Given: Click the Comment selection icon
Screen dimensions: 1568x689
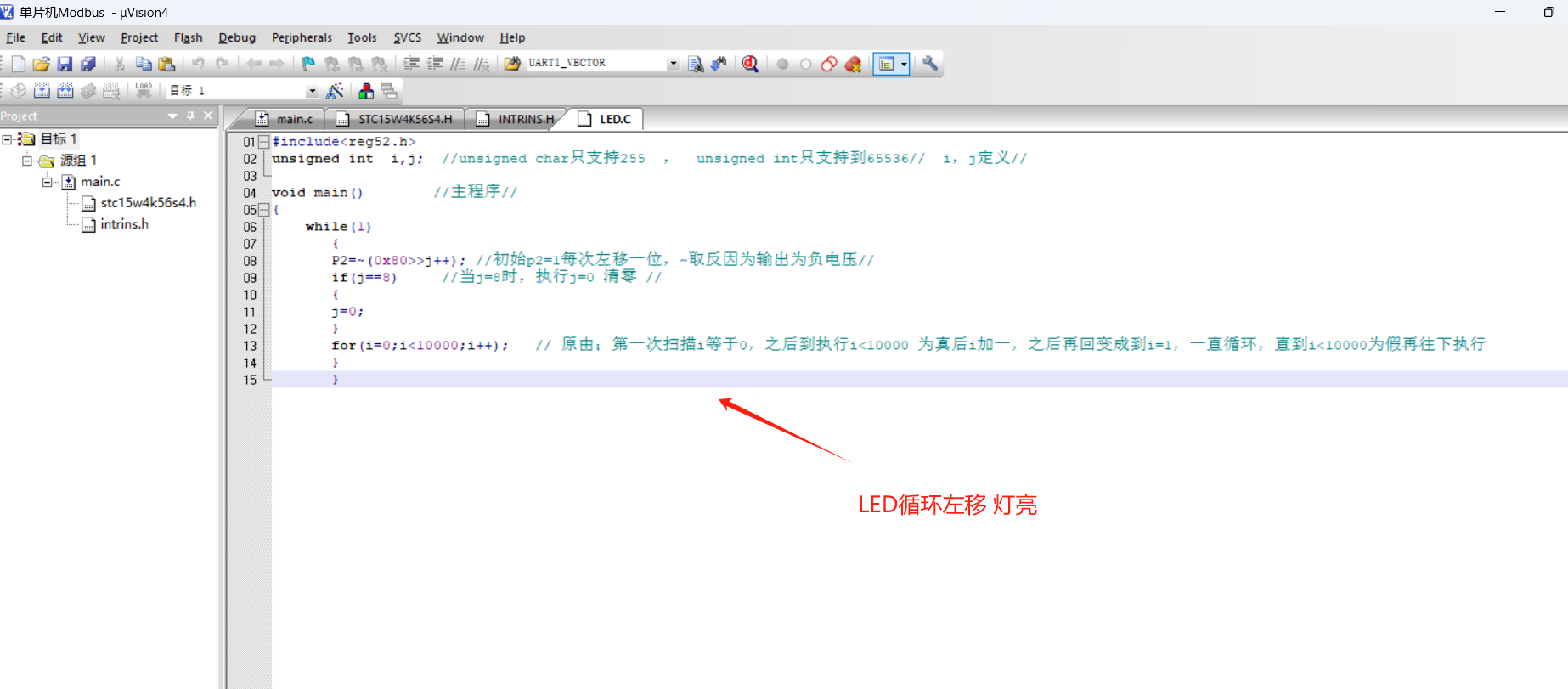Looking at the screenshot, I should click(x=458, y=64).
